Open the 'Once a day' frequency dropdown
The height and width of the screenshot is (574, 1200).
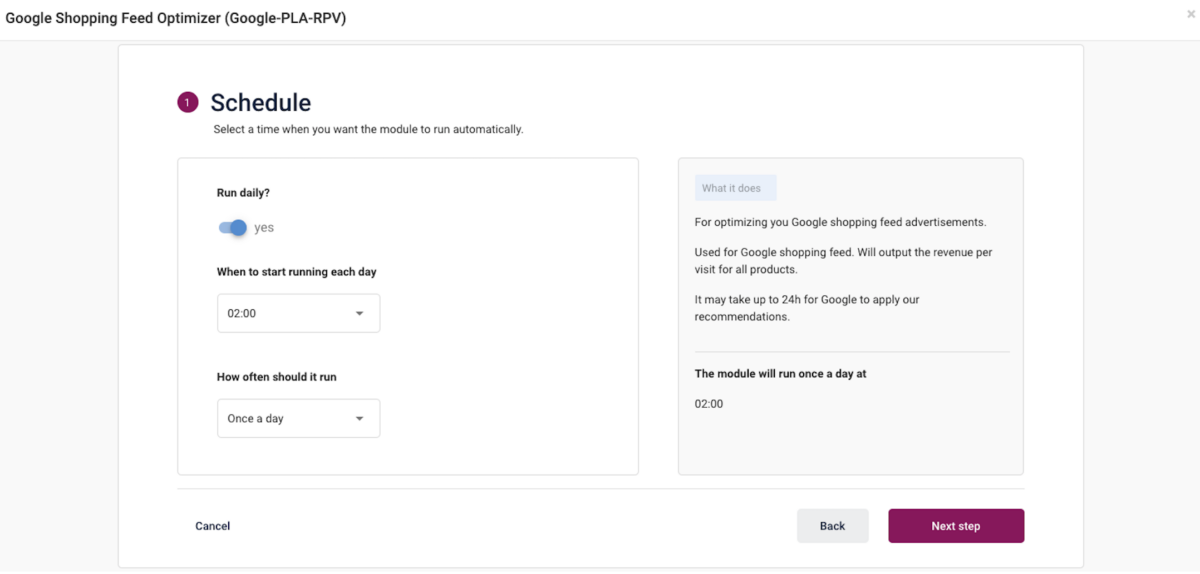(x=298, y=418)
